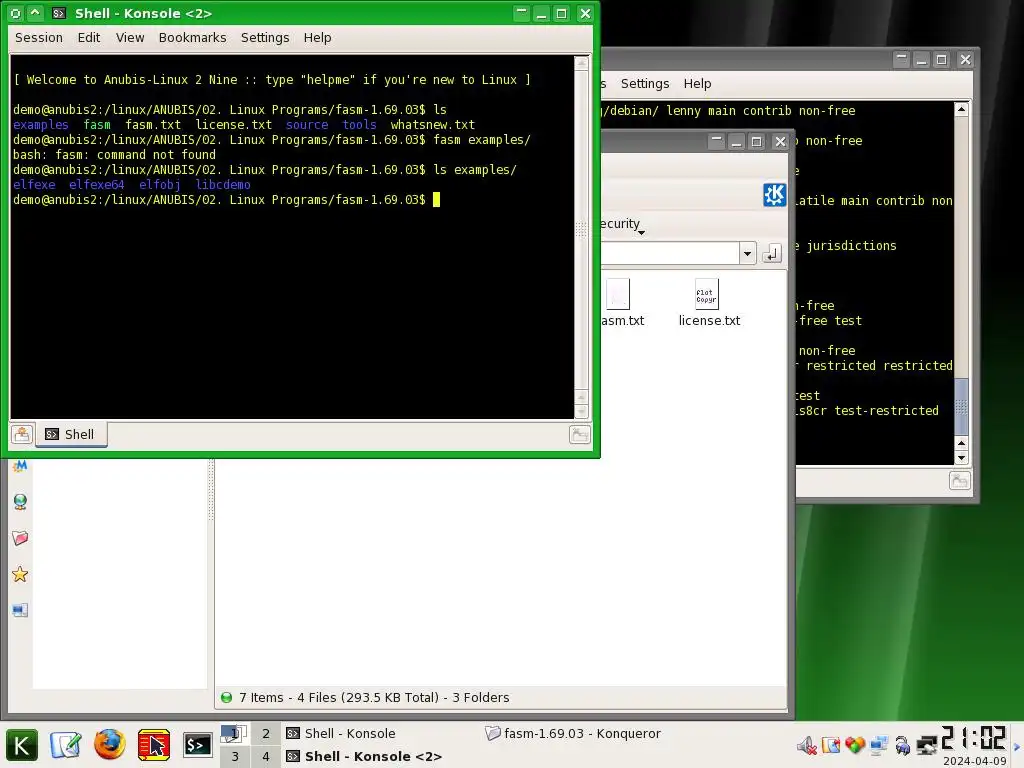1024x768 pixels.
Task: Click the scroll-up arrow in Konsole <2> scrollbar
Action: point(581,63)
